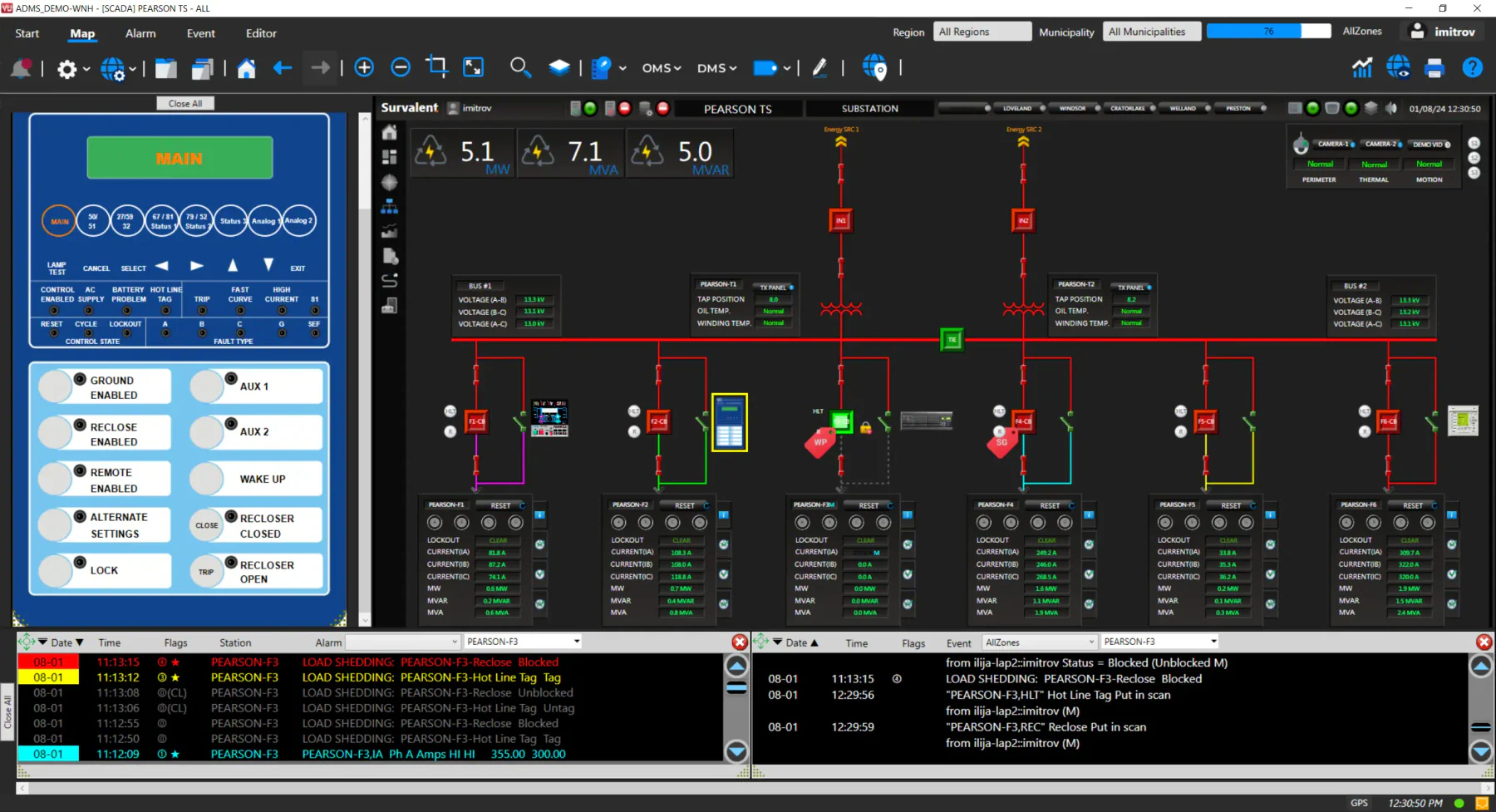The image size is (1496, 812).
Task: Open PEARSON-F3 dropdown in event panel
Action: click(1160, 642)
